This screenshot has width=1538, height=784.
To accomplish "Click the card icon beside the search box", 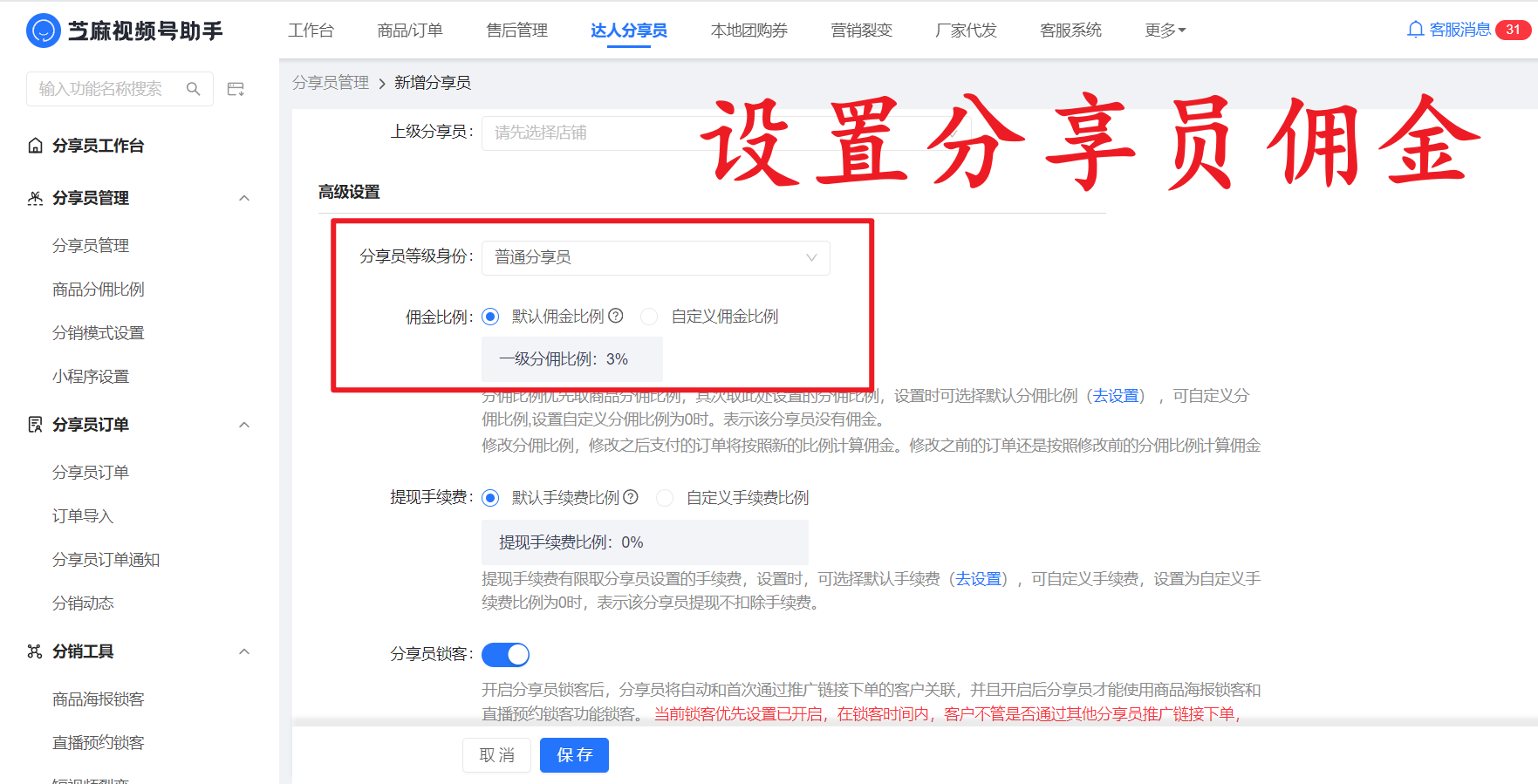I will [236, 89].
